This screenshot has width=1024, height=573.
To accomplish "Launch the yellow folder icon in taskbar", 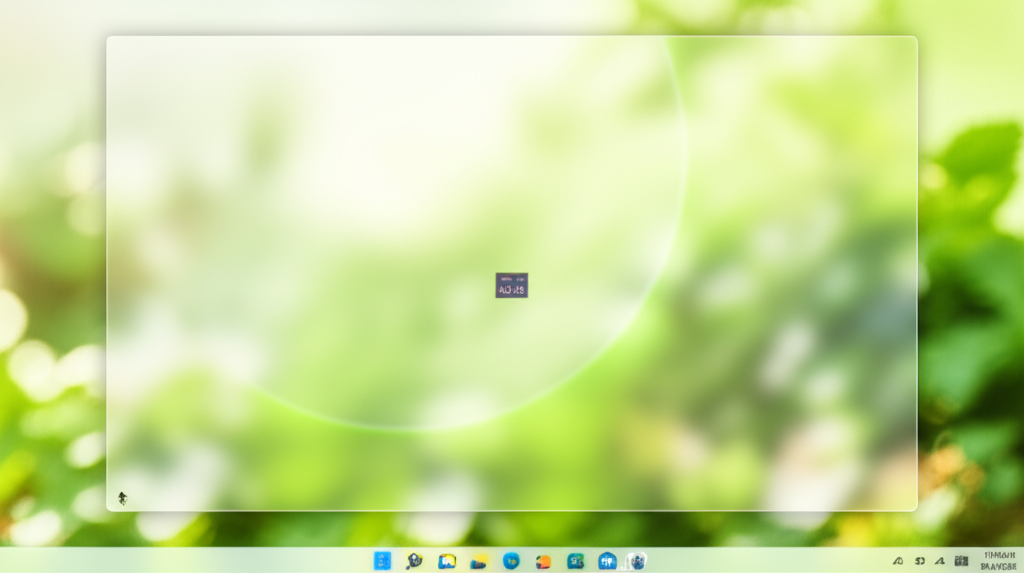I will 479,561.
